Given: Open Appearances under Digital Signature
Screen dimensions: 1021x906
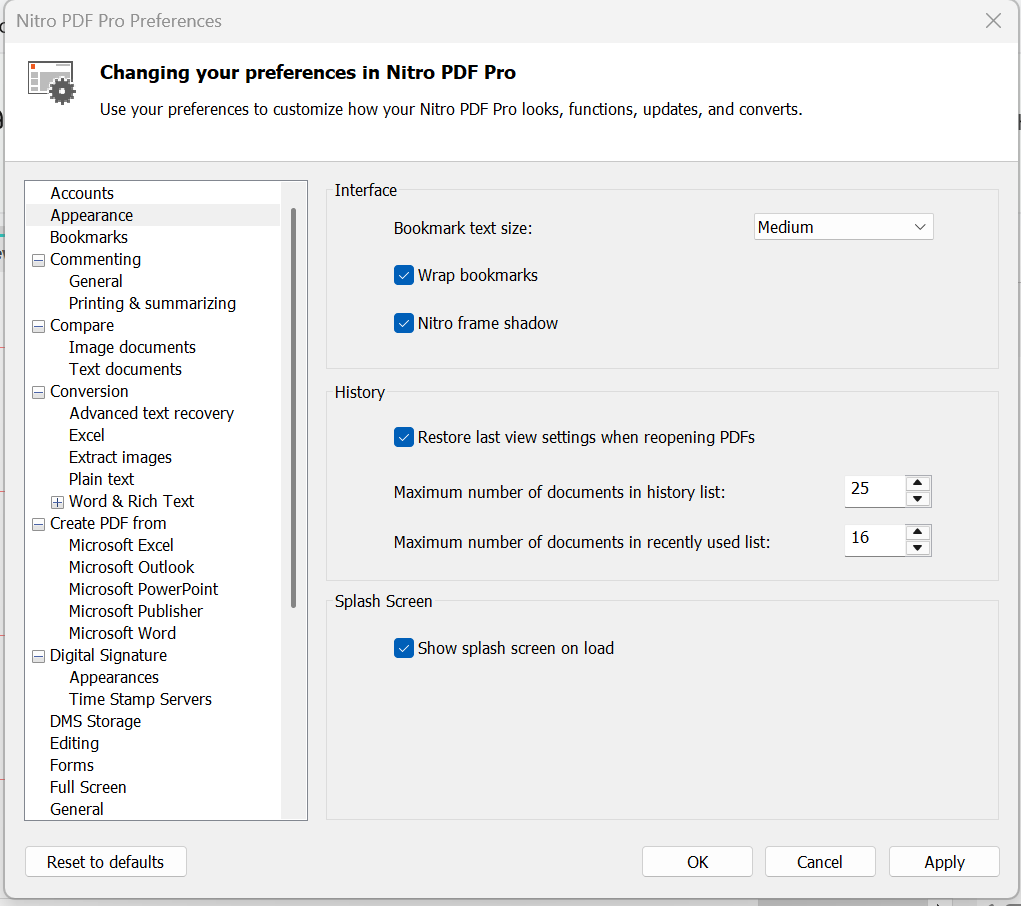Looking at the screenshot, I should 114,678.
